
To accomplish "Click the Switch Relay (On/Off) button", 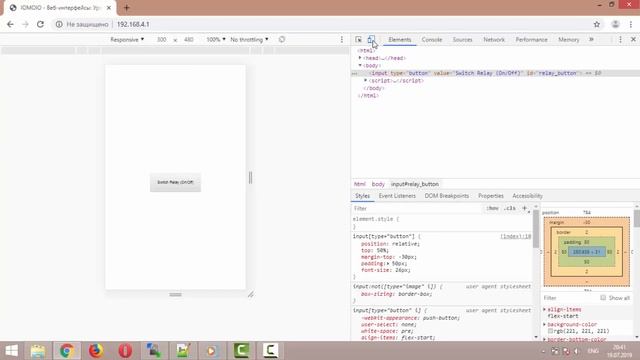I will click(176, 182).
